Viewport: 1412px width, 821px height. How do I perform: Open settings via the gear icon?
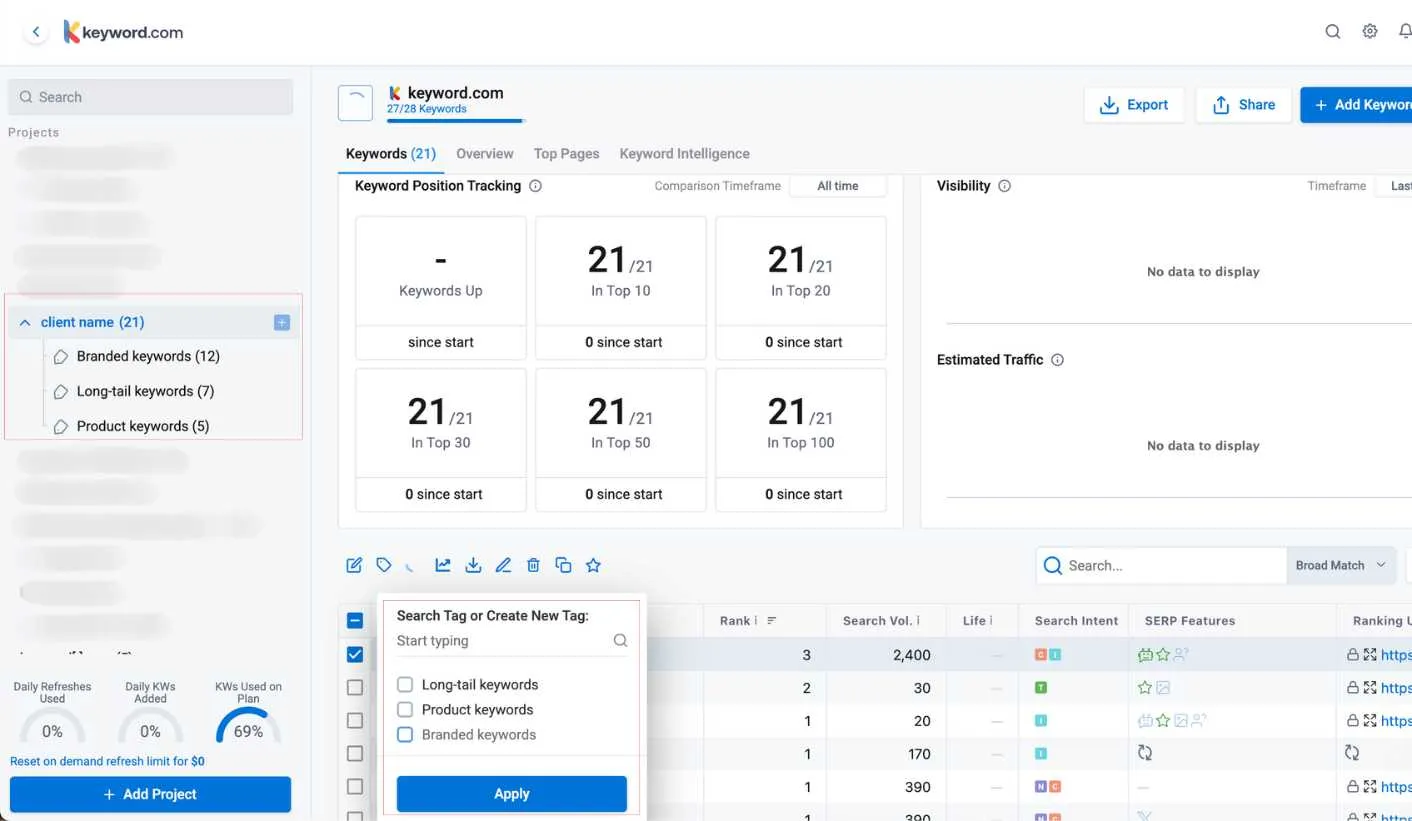(1370, 31)
